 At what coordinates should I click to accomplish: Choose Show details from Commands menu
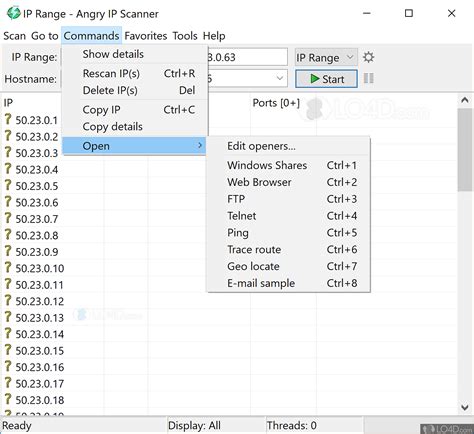[135, 54]
